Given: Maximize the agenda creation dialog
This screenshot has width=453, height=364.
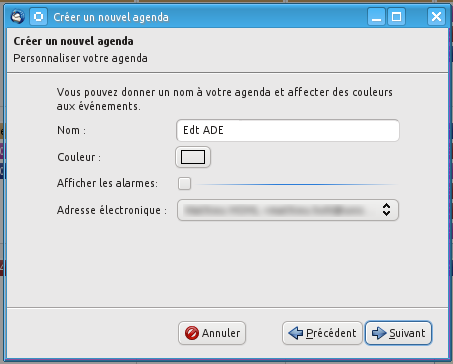Looking at the screenshot, I should click(396, 17).
